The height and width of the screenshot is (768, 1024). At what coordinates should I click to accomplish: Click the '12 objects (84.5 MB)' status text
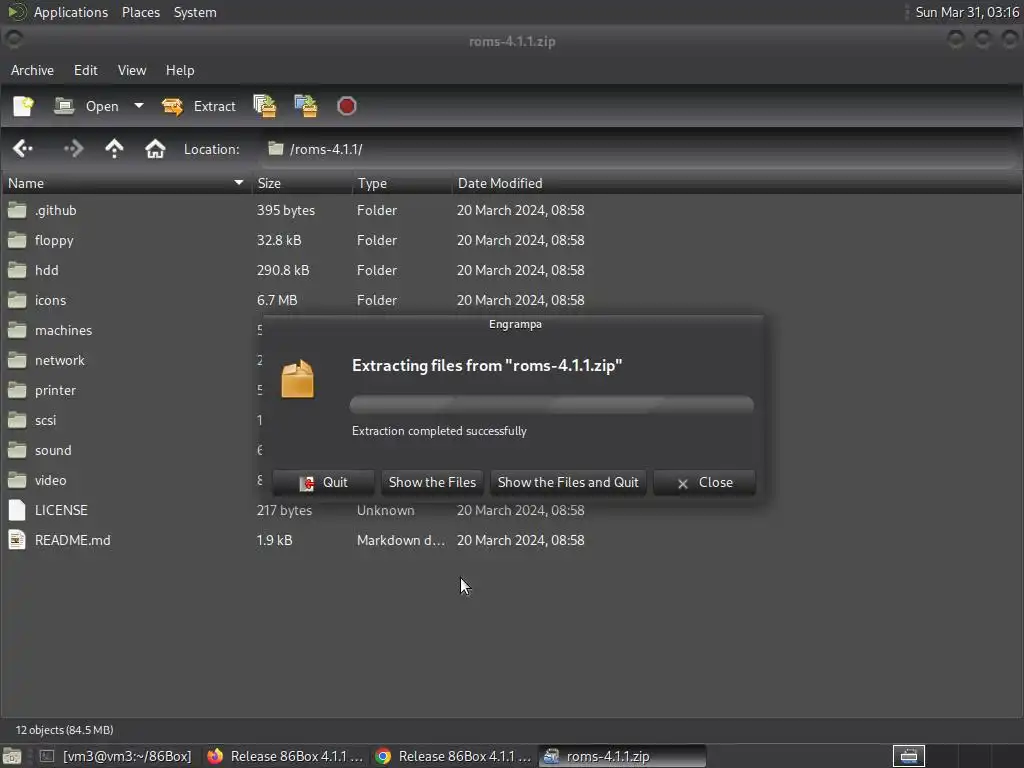(x=65, y=730)
